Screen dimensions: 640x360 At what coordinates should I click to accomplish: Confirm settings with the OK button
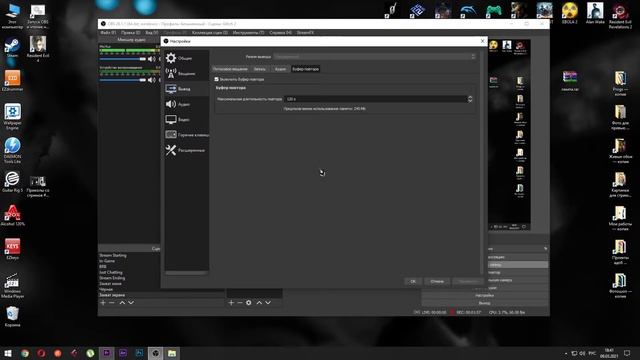(413, 281)
